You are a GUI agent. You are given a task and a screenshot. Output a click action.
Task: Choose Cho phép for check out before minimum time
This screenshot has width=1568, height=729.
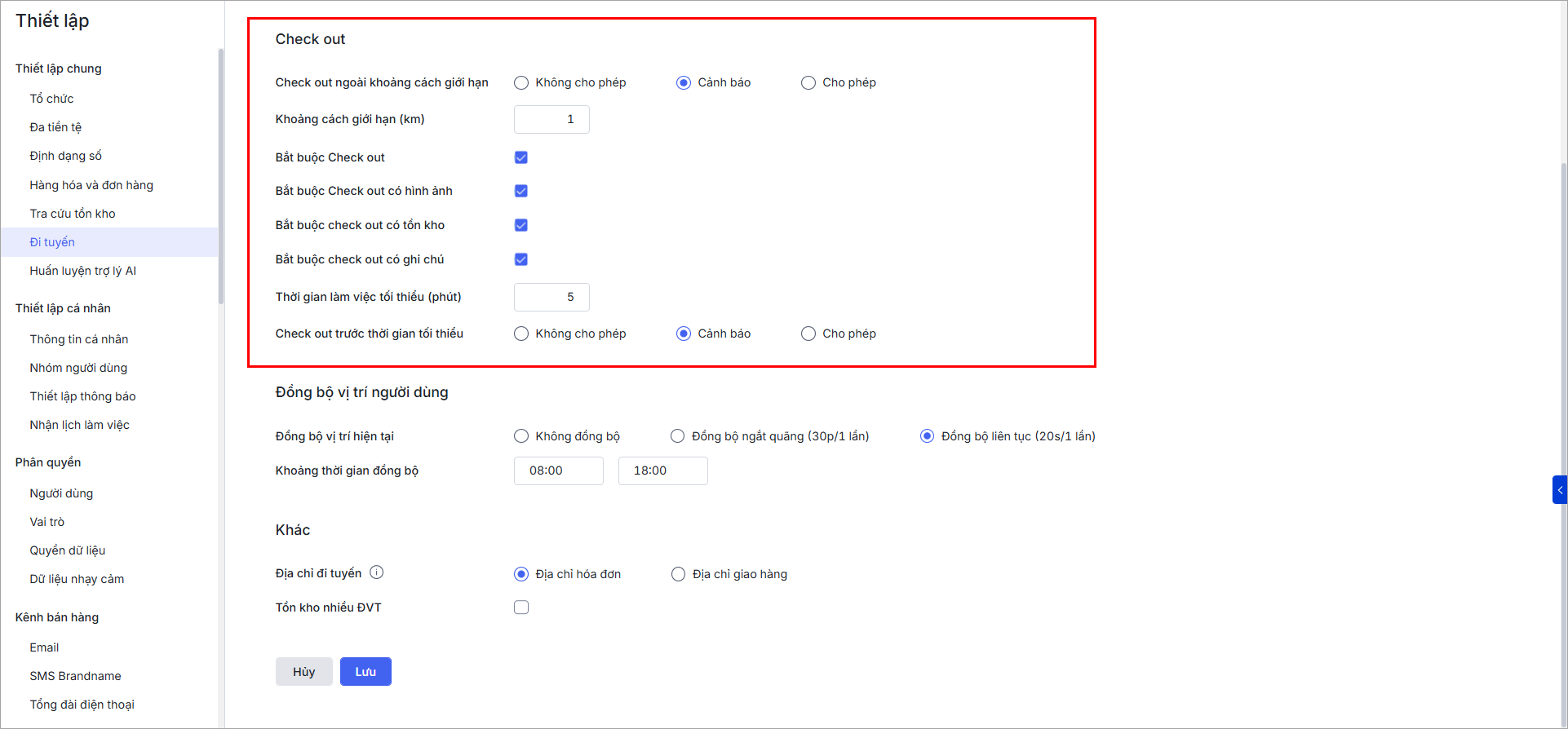[x=808, y=334]
